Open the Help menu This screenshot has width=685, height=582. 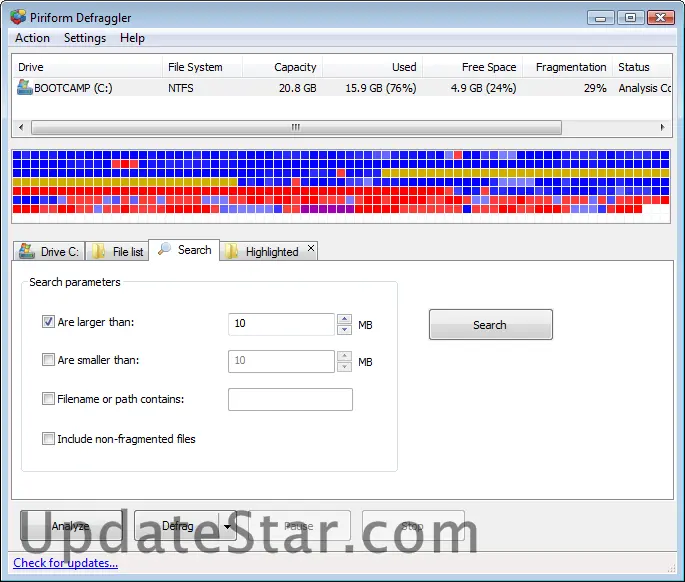click(x=132, y=38)
